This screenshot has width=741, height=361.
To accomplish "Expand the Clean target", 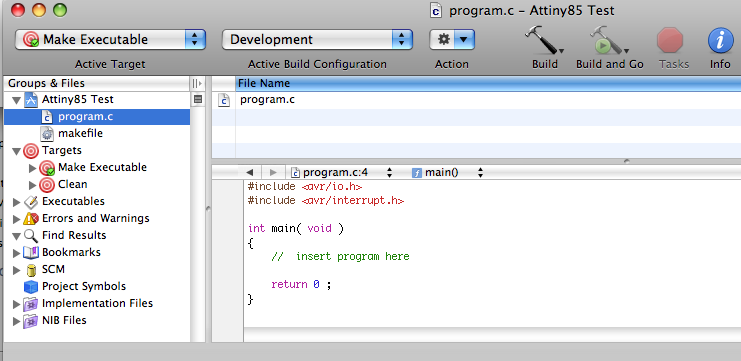I will [33, 185].
